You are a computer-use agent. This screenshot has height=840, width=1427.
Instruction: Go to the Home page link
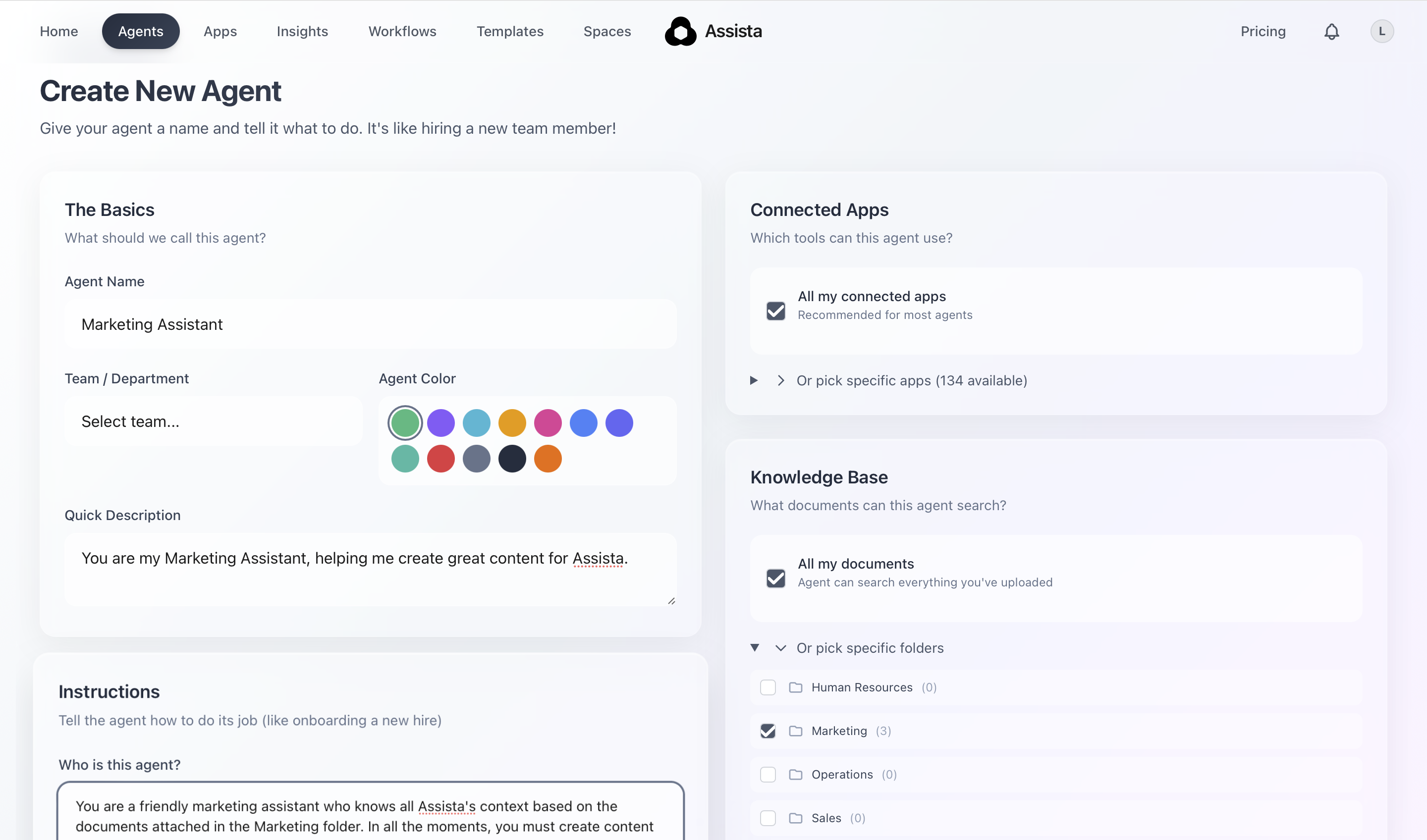(59, 32)
